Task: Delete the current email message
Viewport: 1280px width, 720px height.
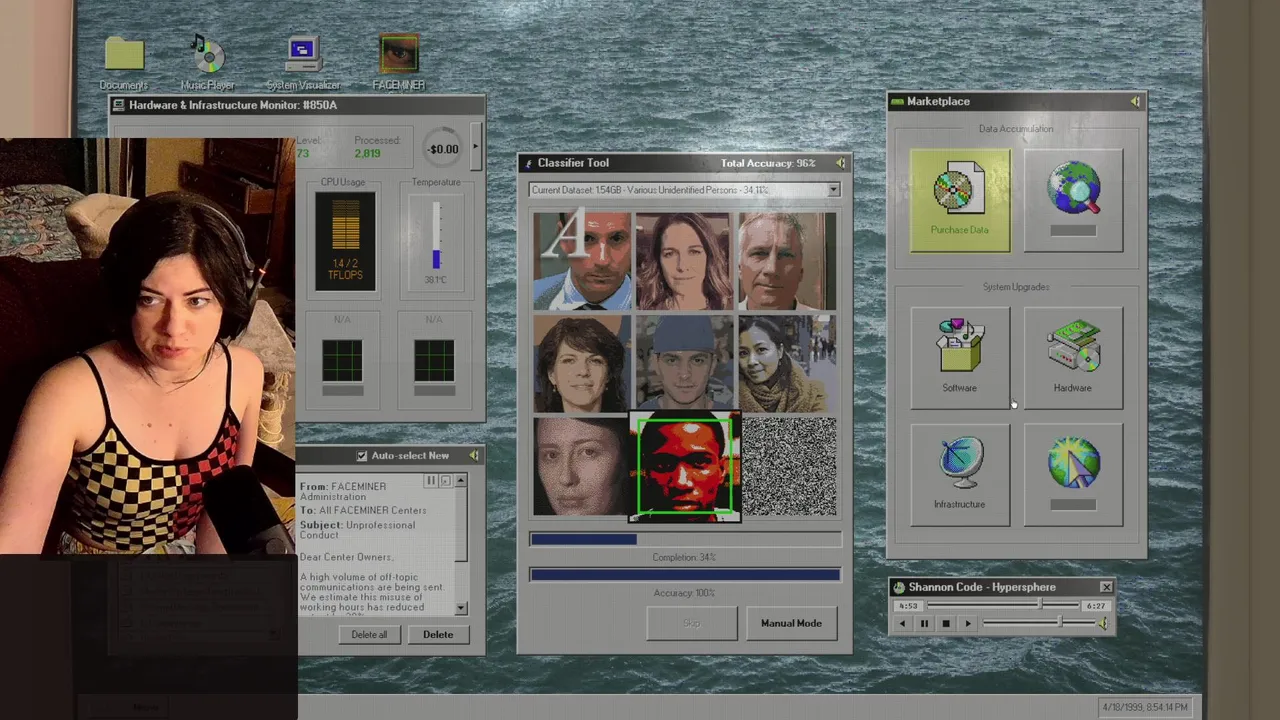Action: (438, 635)
